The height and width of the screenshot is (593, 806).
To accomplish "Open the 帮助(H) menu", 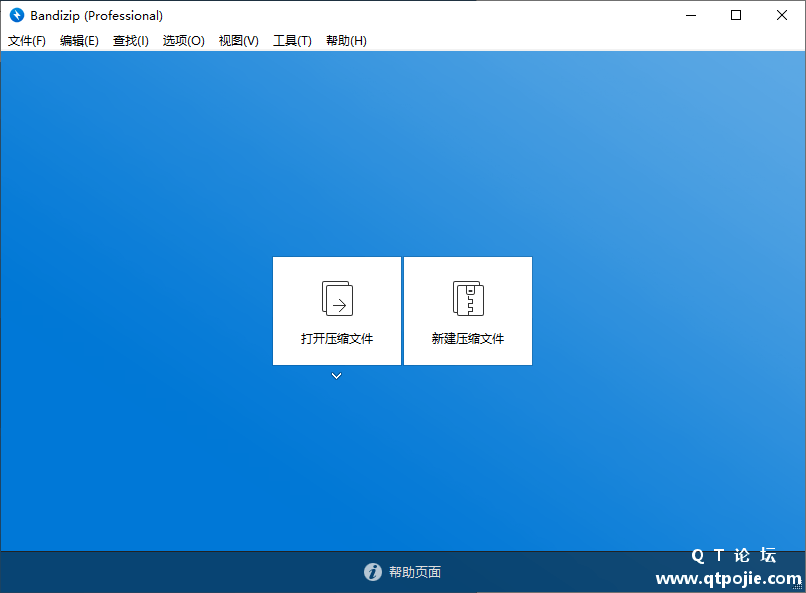I will (346, 41).
